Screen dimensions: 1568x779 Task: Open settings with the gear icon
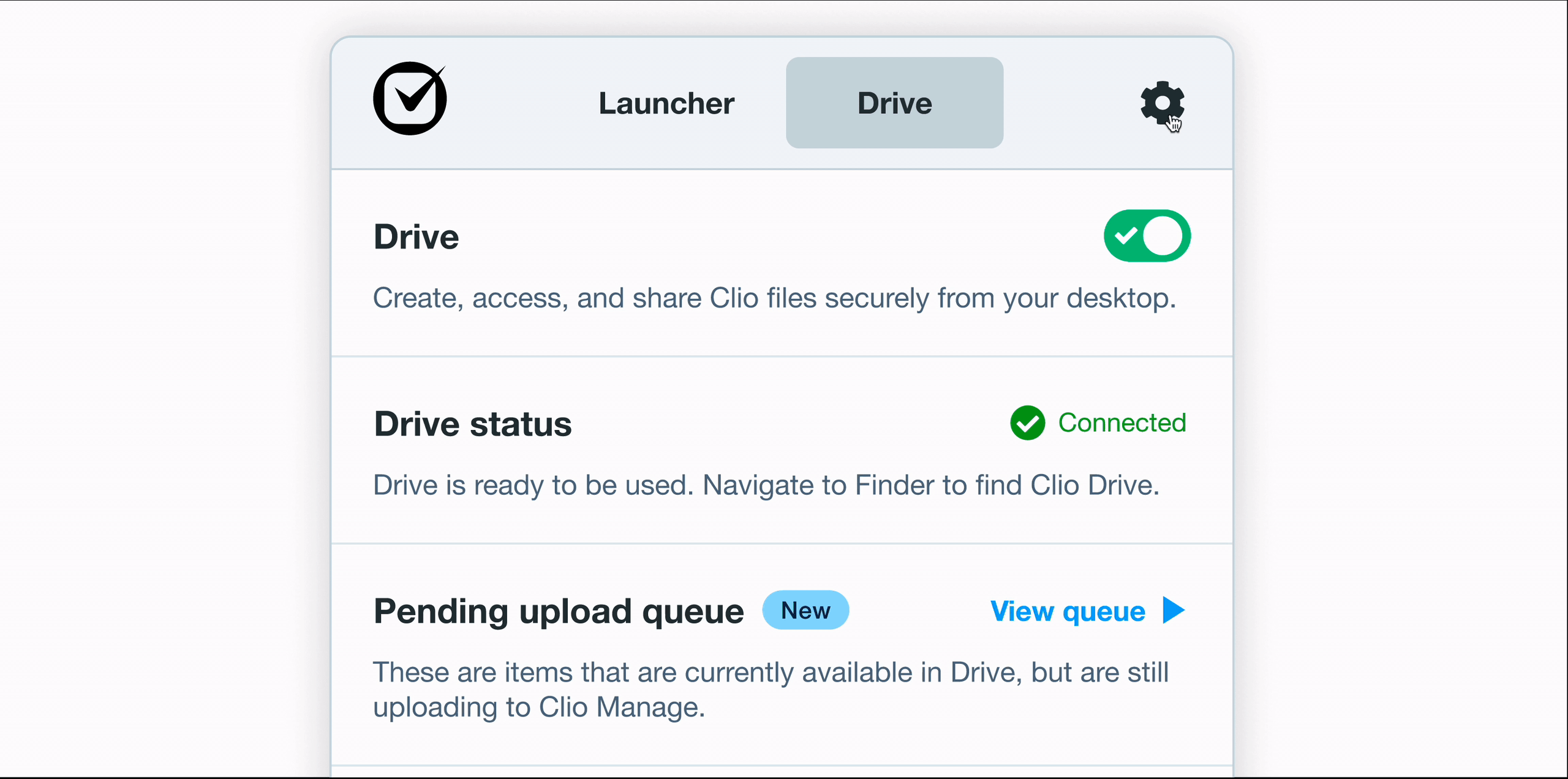click(1161, 102)
